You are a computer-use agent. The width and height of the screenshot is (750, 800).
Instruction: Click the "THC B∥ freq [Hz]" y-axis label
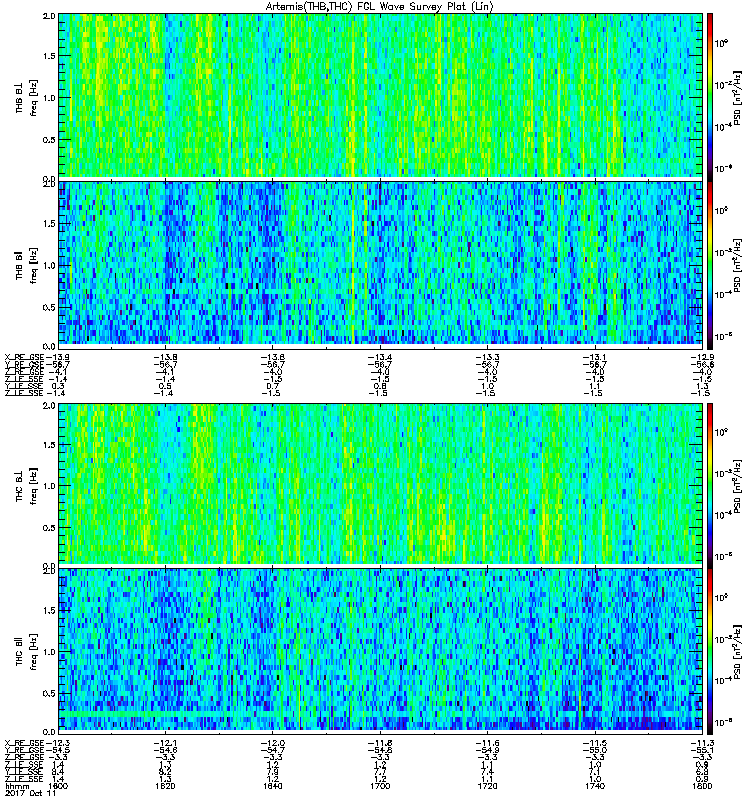tap(26, 652)
